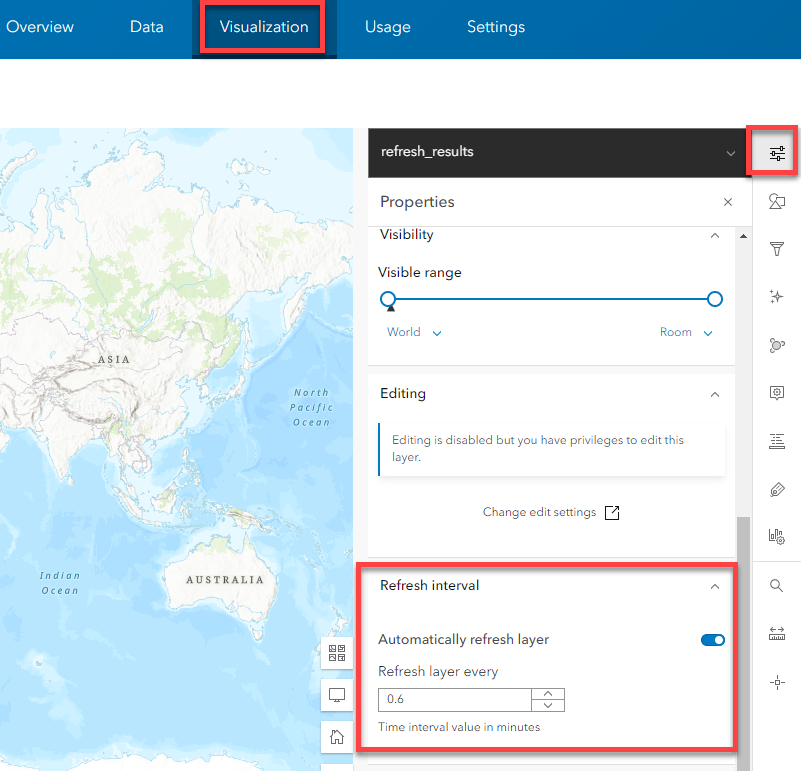Click the Home default extent button
Image resolution: width=801 pixels, height=771 pixels.
[337, 738]
